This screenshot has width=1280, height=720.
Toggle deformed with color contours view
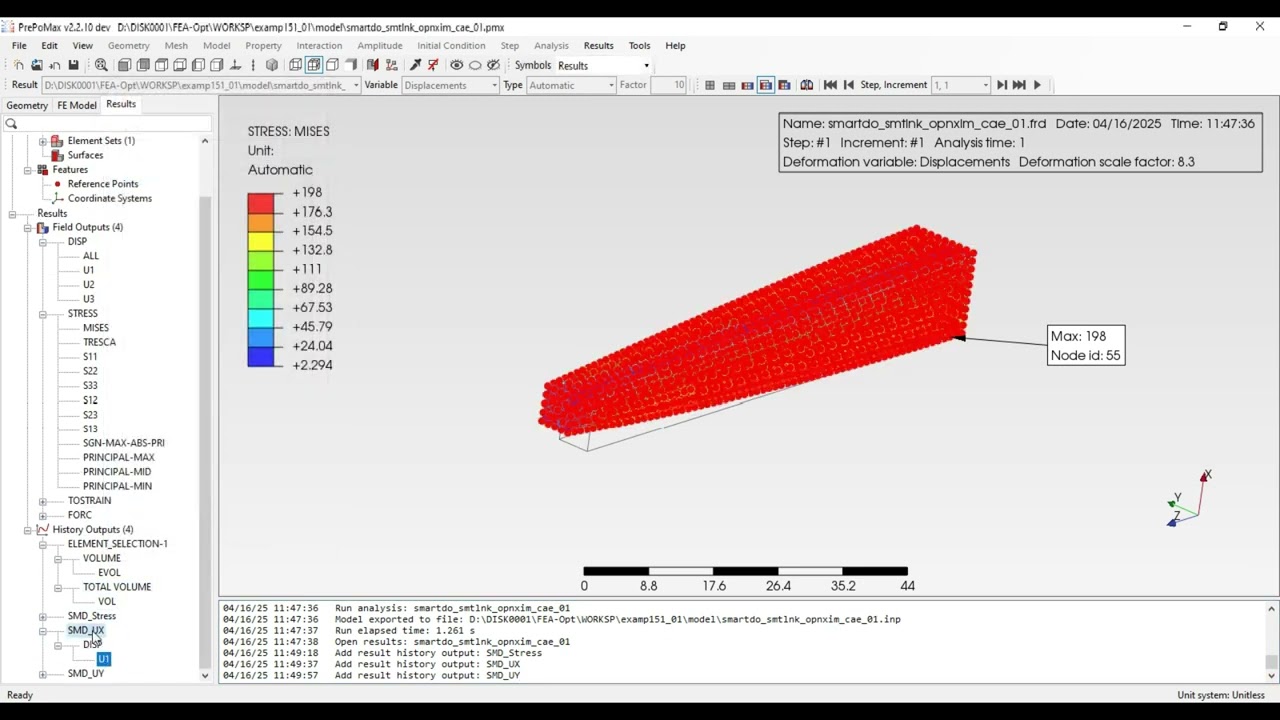766,85
